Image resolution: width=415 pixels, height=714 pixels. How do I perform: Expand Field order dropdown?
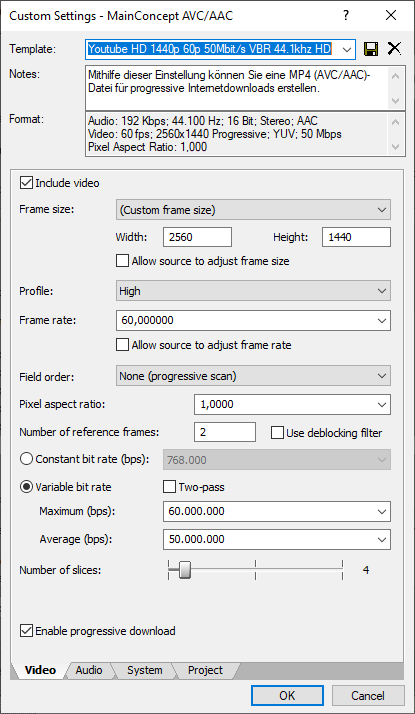pyautogui.click(x=253, y=376)
